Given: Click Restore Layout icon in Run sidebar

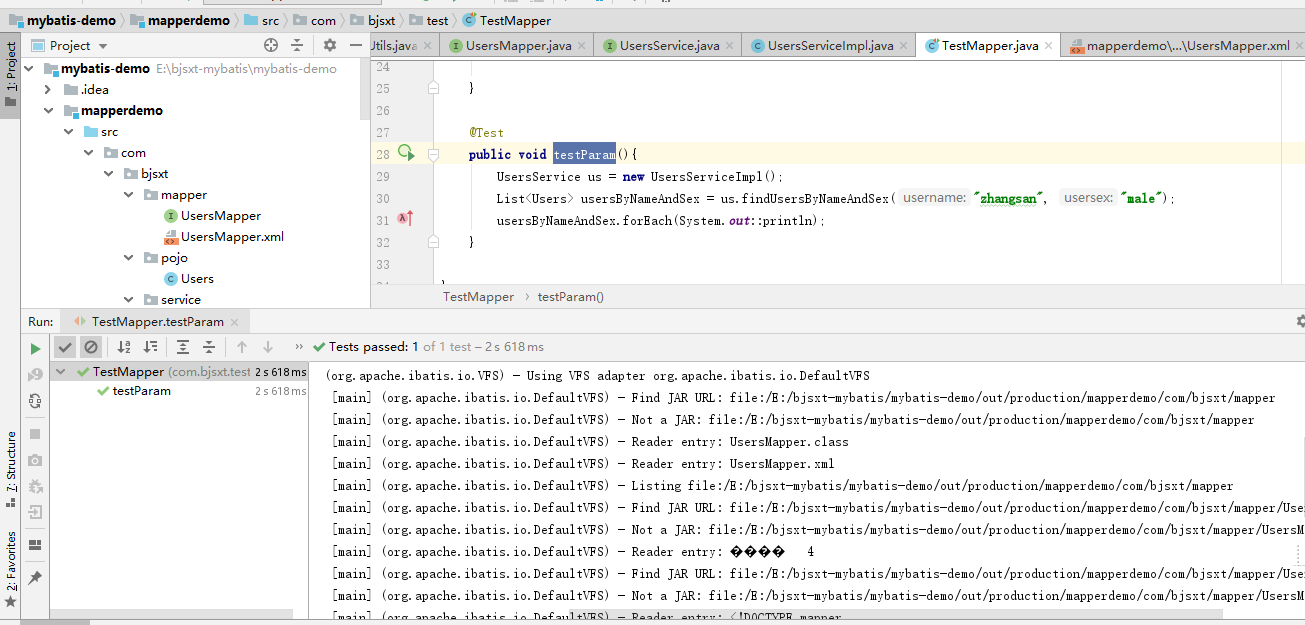Looking at the screenshot, I should point(36,545).
